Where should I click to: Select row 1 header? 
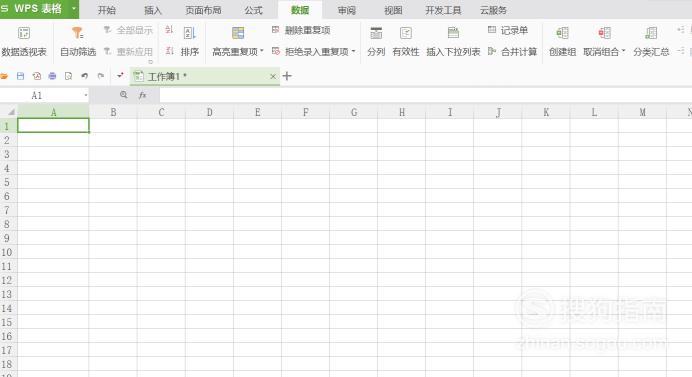8,126
